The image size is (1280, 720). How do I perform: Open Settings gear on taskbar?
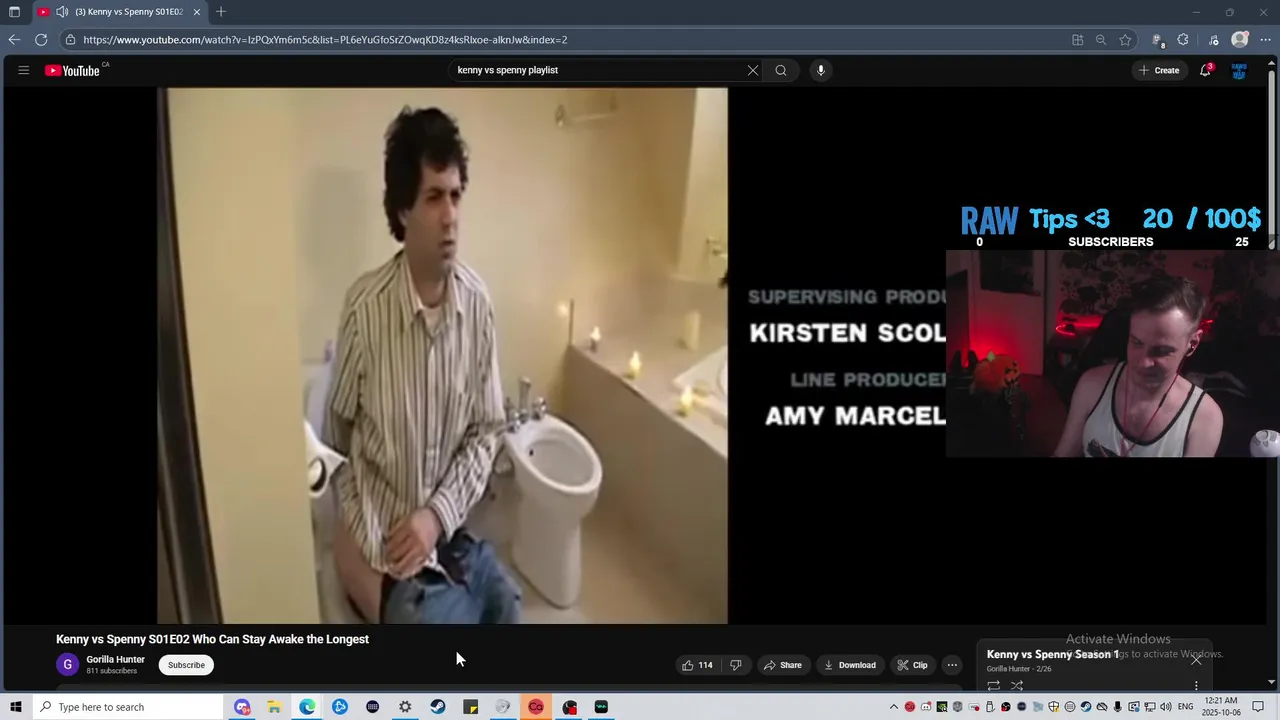(405, 707)
